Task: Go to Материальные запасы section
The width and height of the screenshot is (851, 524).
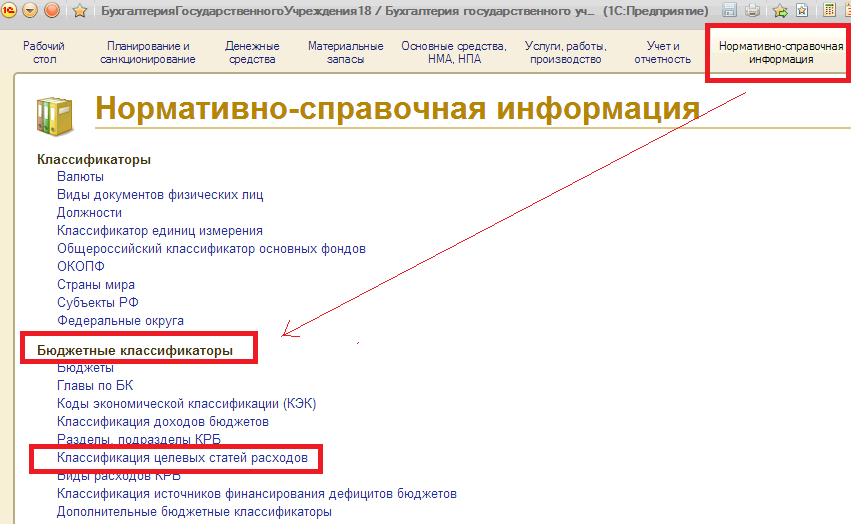Action: pos(346,53)
